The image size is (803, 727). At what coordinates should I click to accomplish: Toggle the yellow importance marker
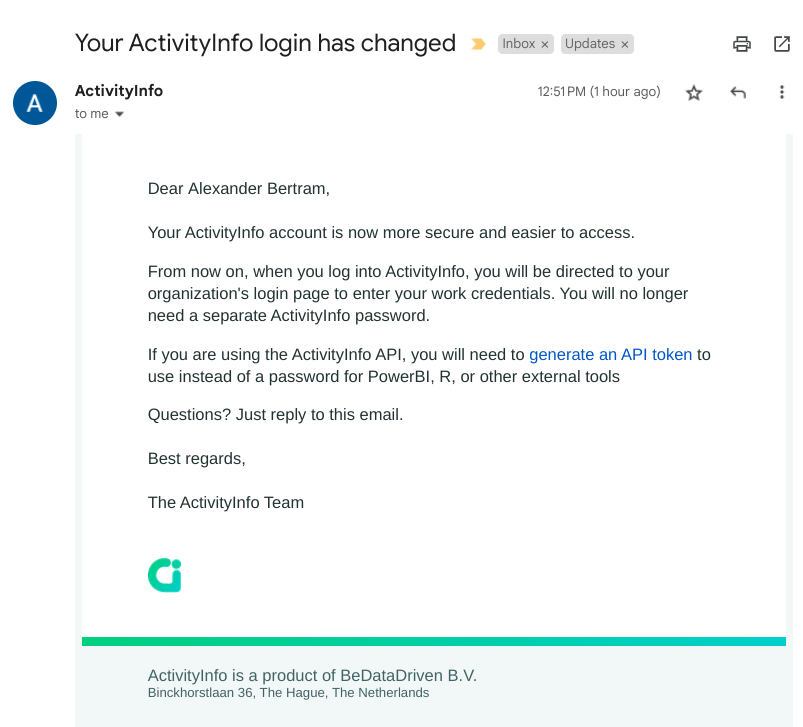(x=478, y=44)
